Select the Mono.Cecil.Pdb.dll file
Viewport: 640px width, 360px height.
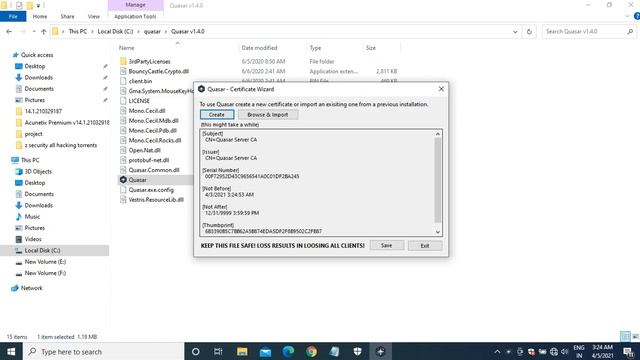pyautogui.click(x=152, y=130)
